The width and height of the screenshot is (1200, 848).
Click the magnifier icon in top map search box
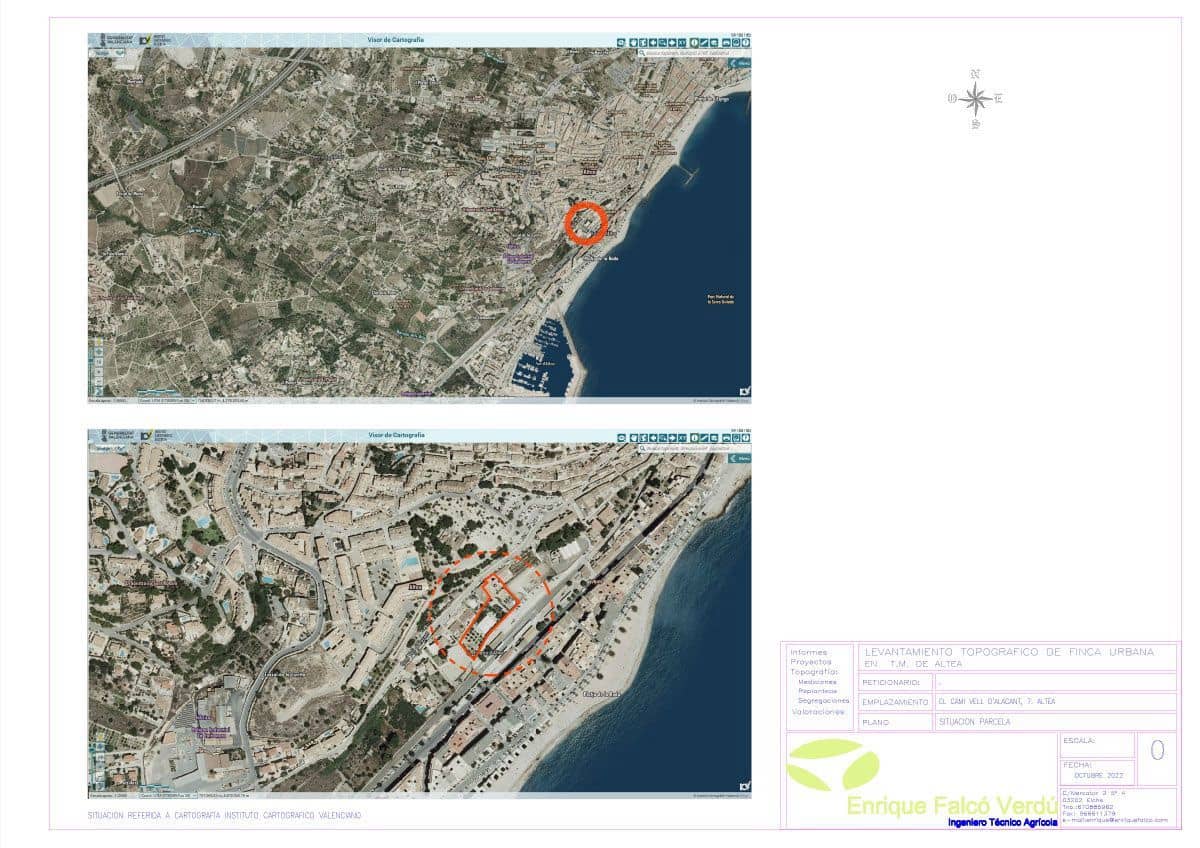pos(643,53)
